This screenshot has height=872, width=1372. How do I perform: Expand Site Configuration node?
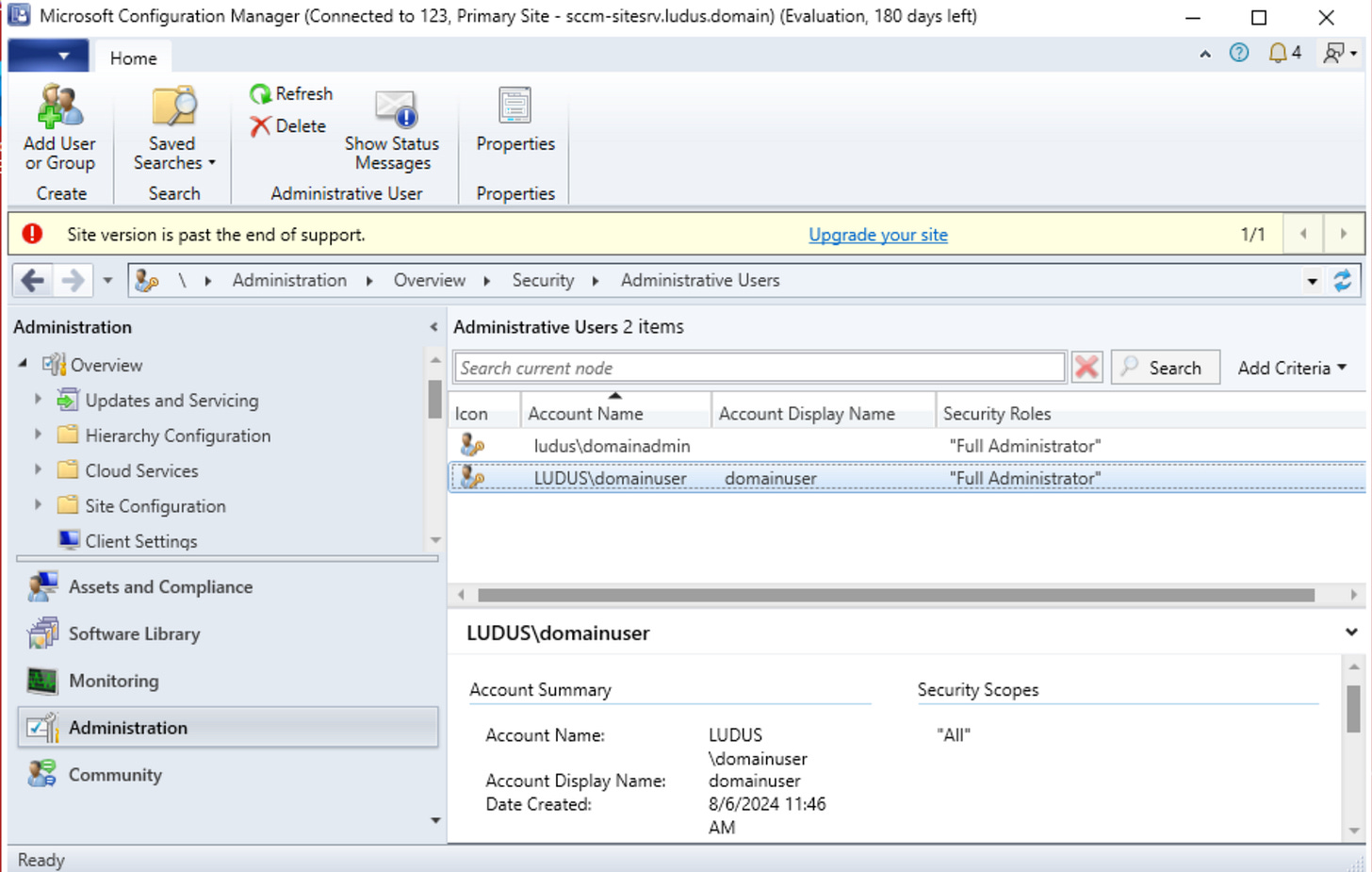pos(38,505)
